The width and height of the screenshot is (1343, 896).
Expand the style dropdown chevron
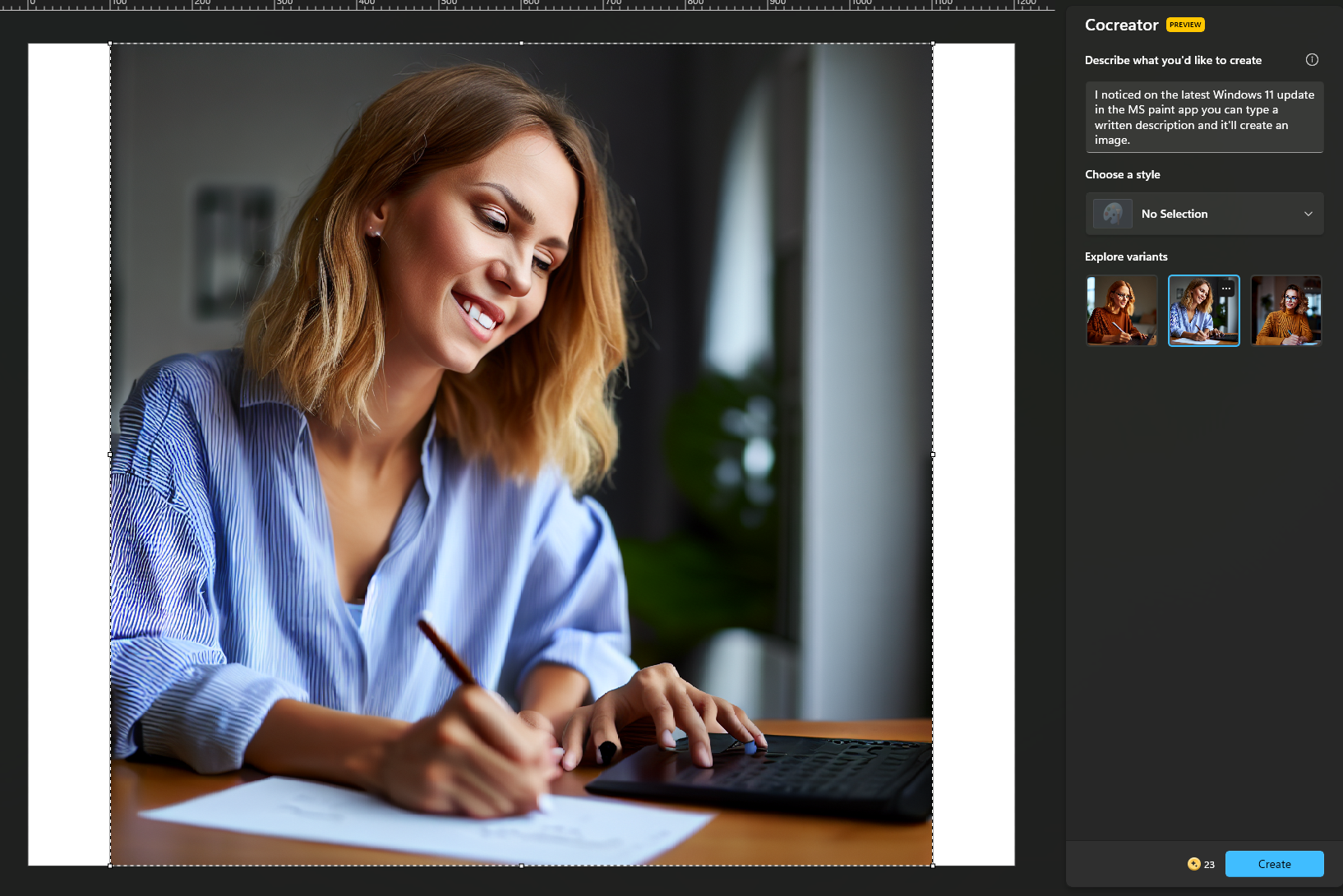1308,214
